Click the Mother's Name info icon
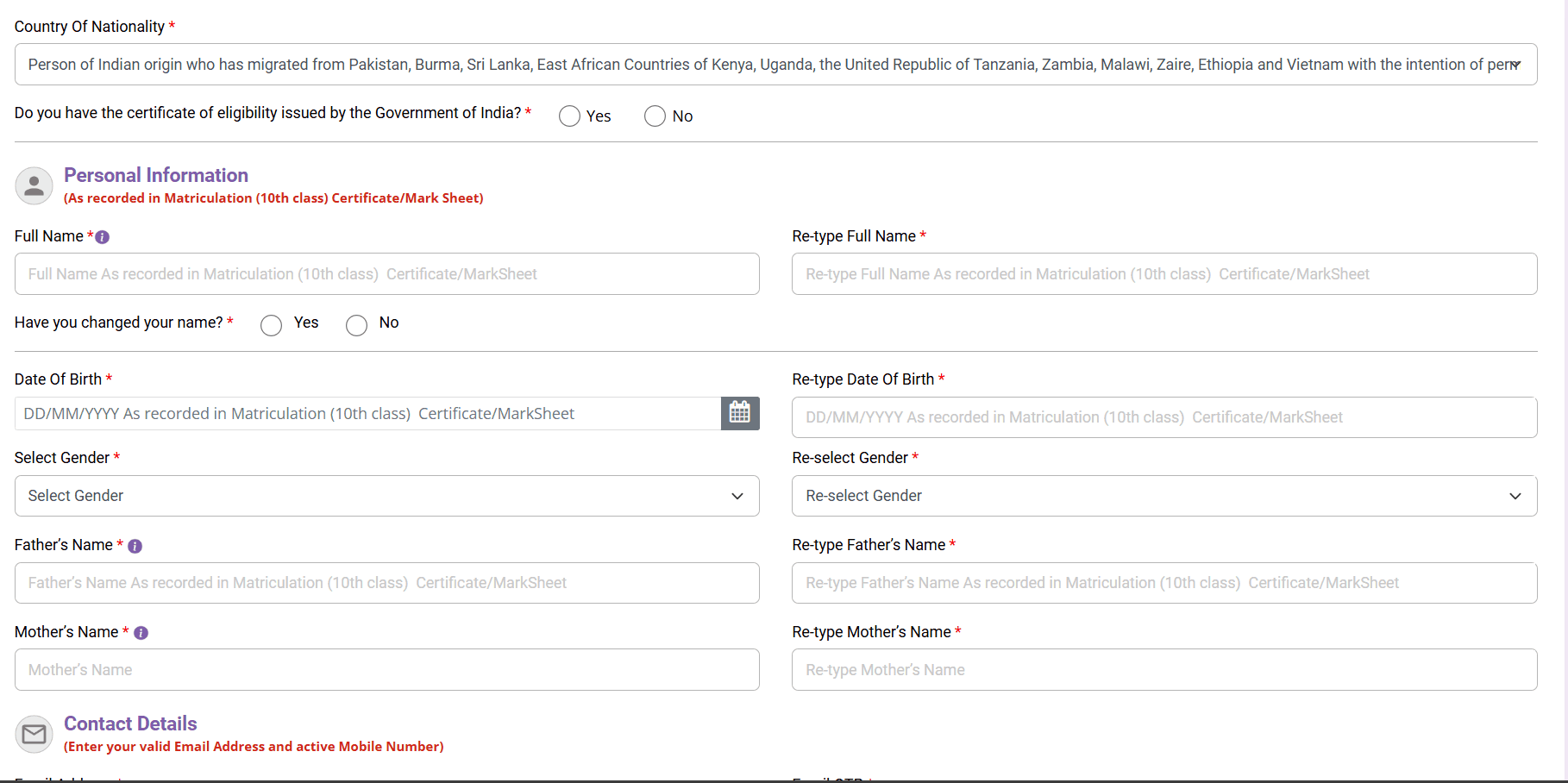Viewport: 1568px width, 783px height. (141, 633)
